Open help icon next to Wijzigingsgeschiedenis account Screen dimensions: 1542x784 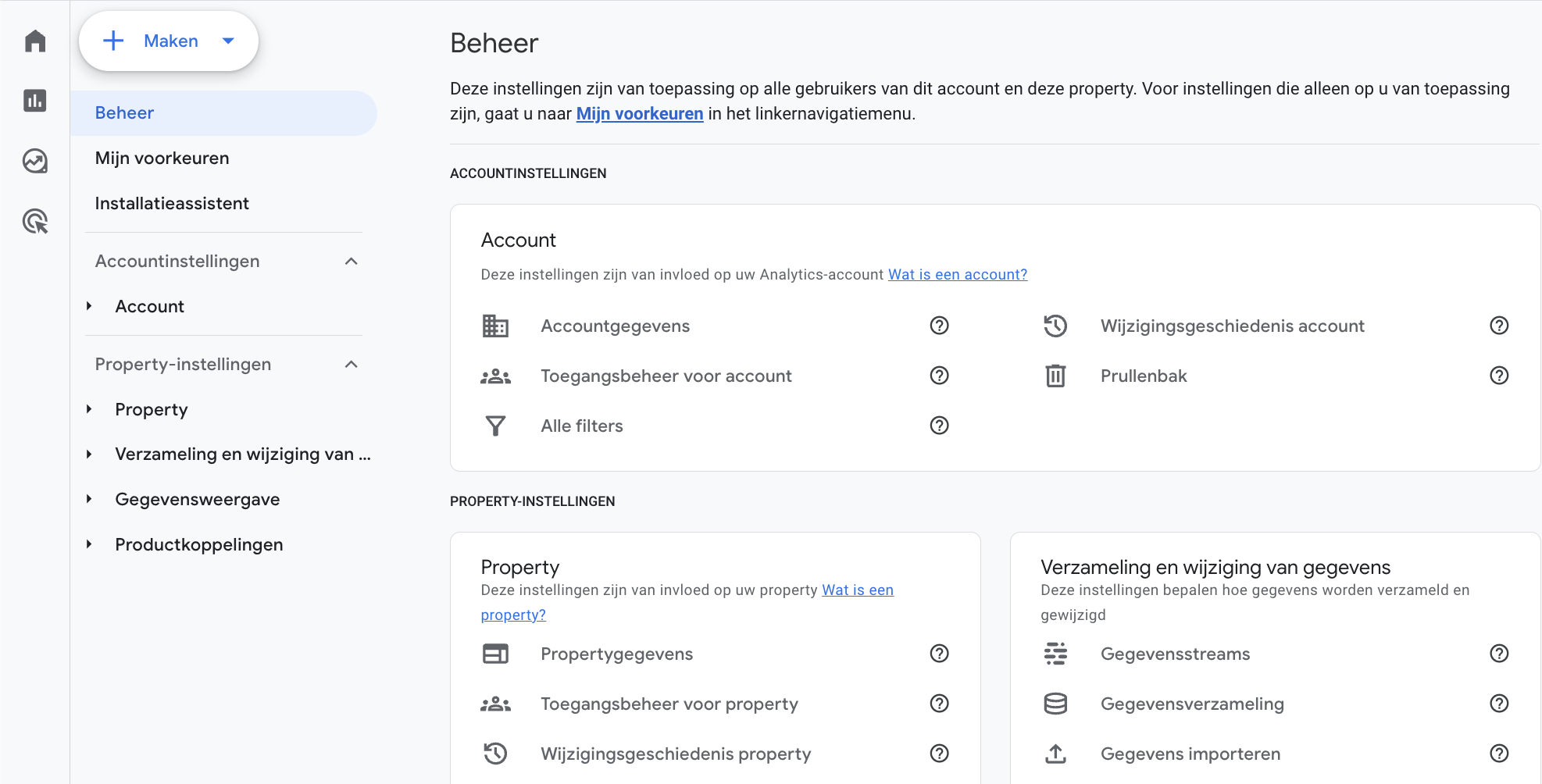(1499, 326)
